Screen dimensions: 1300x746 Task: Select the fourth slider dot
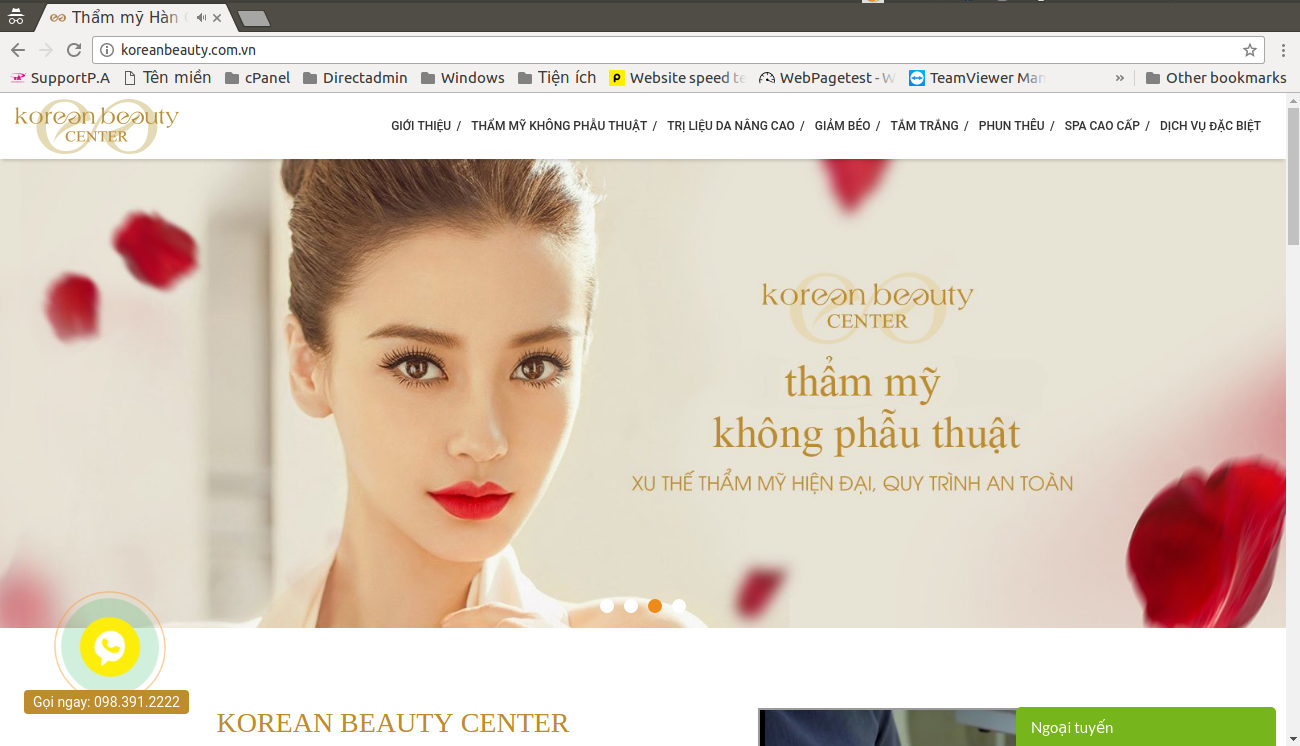click(679, 606)
